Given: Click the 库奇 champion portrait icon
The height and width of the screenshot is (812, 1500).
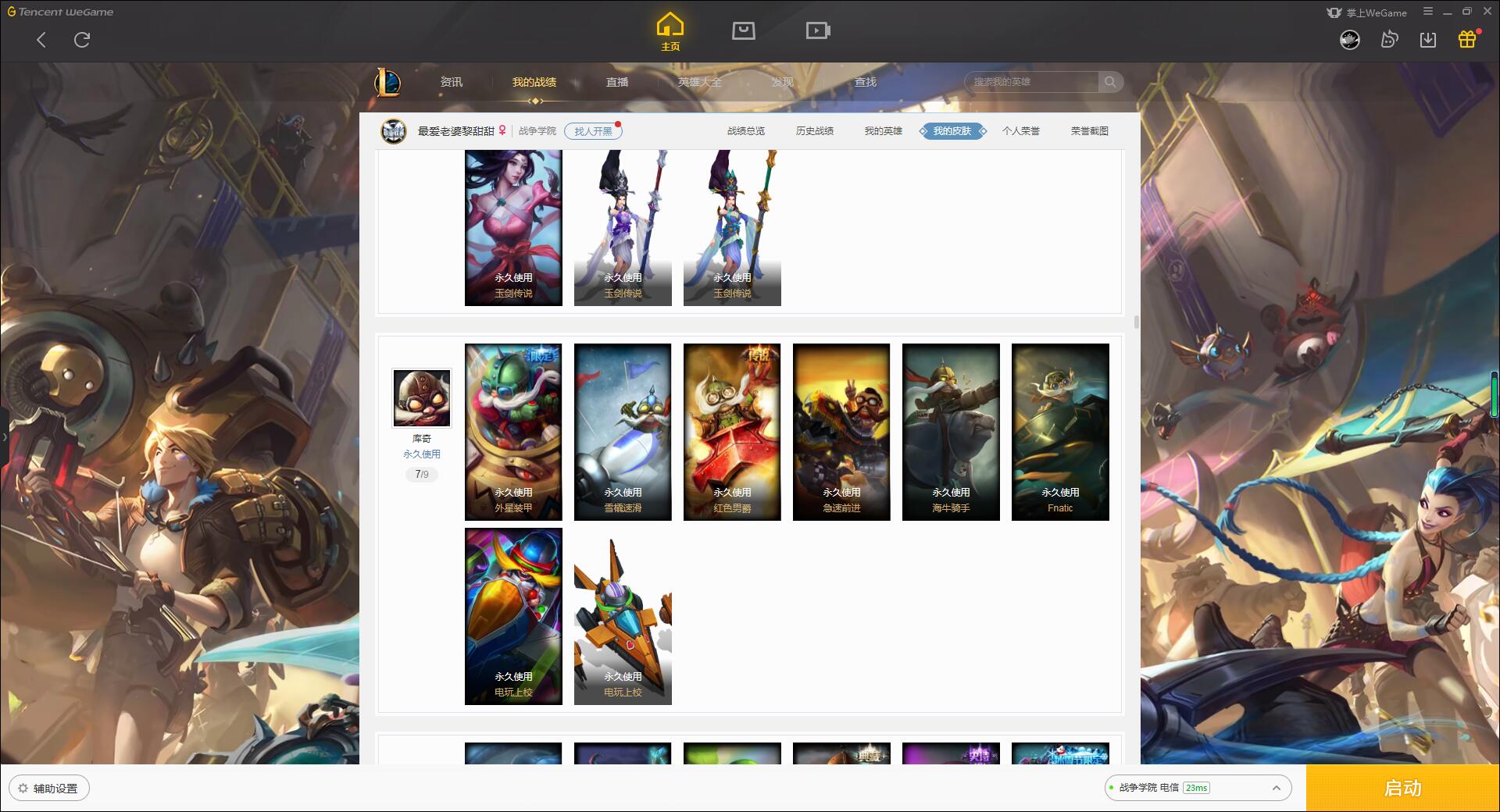Looking at the screenshot, I should 421,398.
